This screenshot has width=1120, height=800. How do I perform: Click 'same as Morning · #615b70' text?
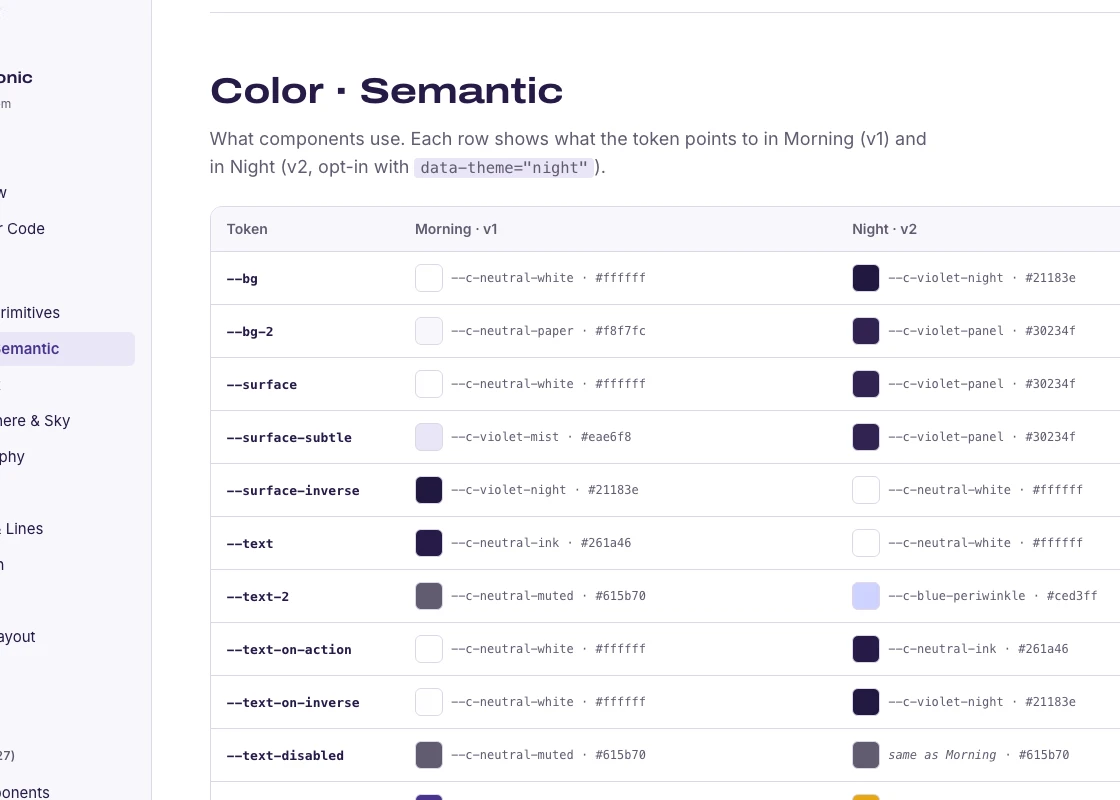pyautogui.click(x=979, y=755)
